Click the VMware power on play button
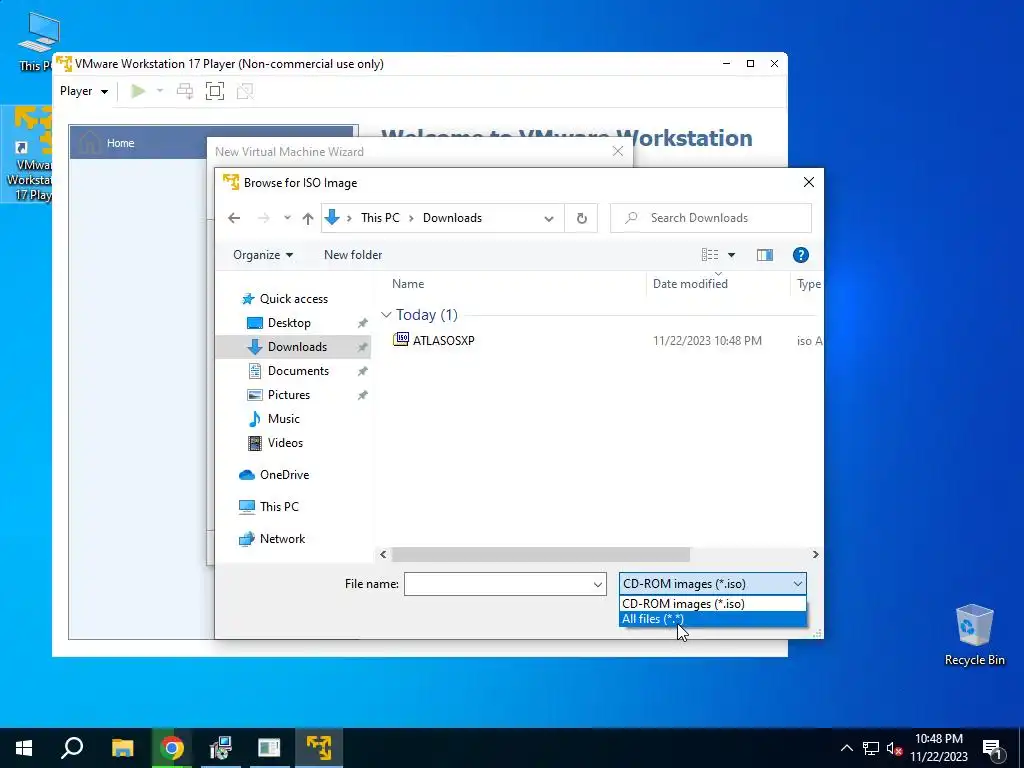This screenshot has width=1024, height=768. [x=138, y=91]
